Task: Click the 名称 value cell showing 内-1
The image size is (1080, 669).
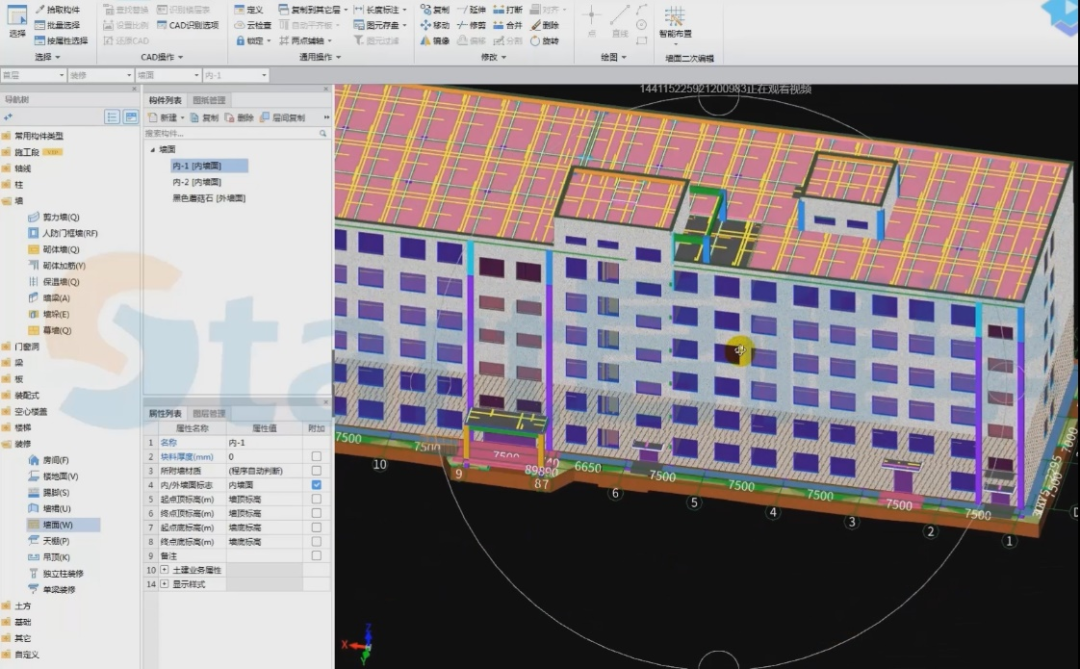Action: click(264, 442)
